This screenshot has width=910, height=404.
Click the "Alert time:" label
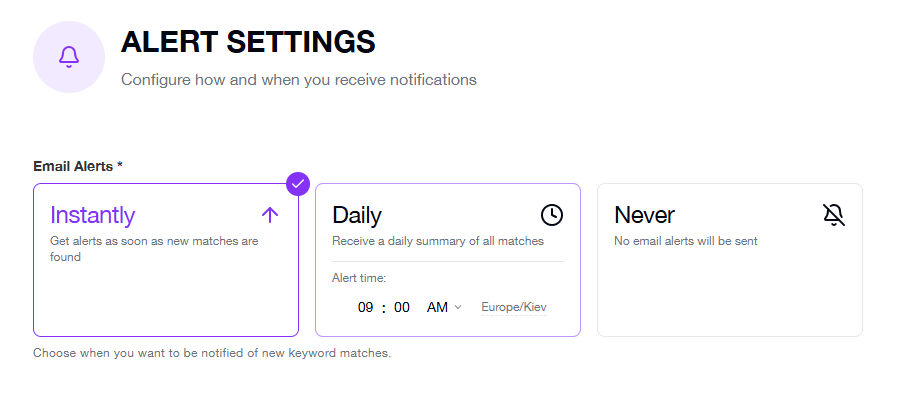click(x=359, y=278)
